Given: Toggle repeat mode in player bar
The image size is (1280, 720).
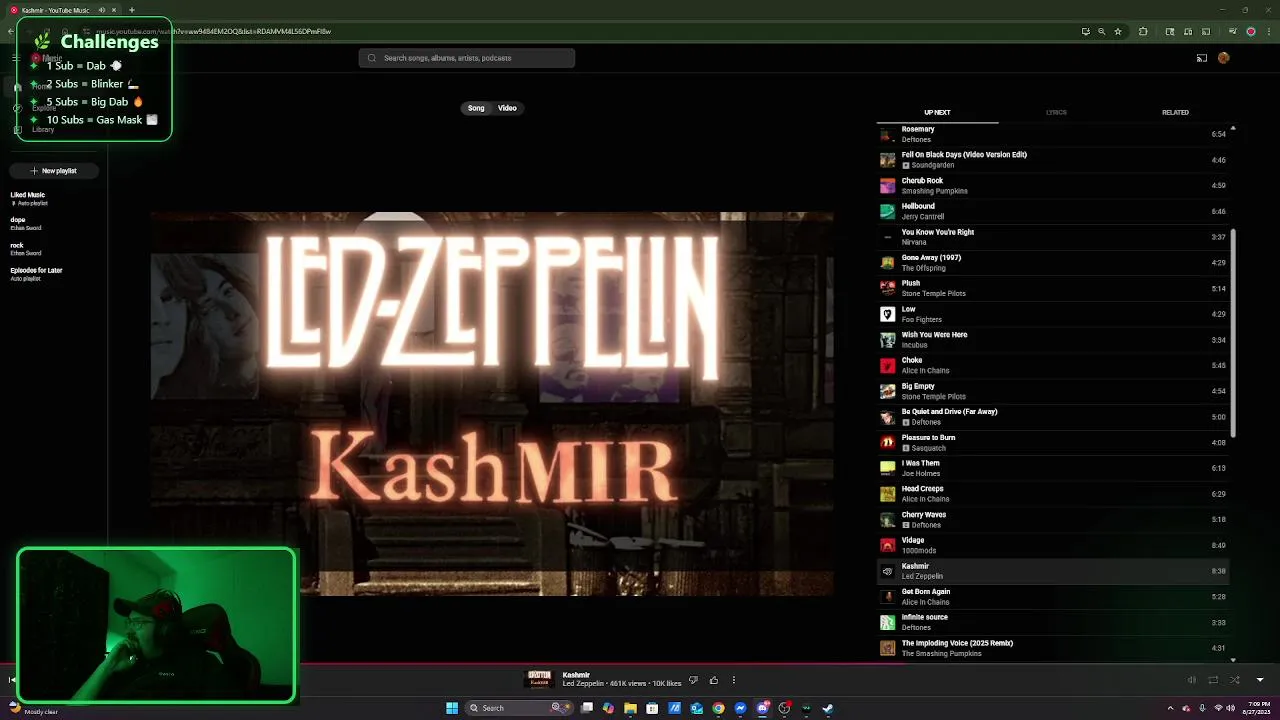Looking at the screenshot, I should point(1213,680).
